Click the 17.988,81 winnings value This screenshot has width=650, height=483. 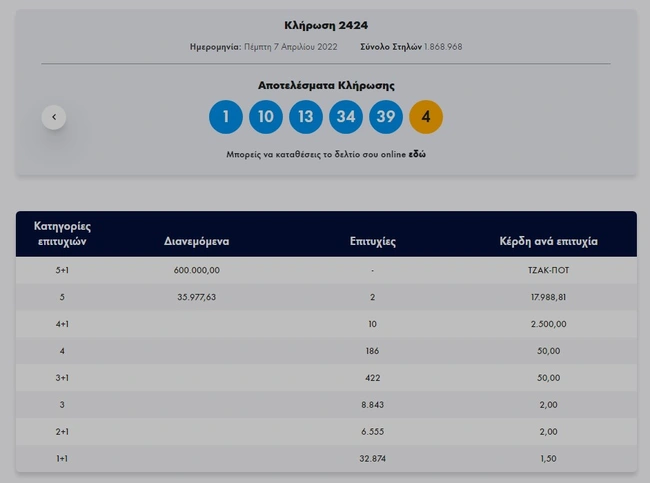point(548,297)
